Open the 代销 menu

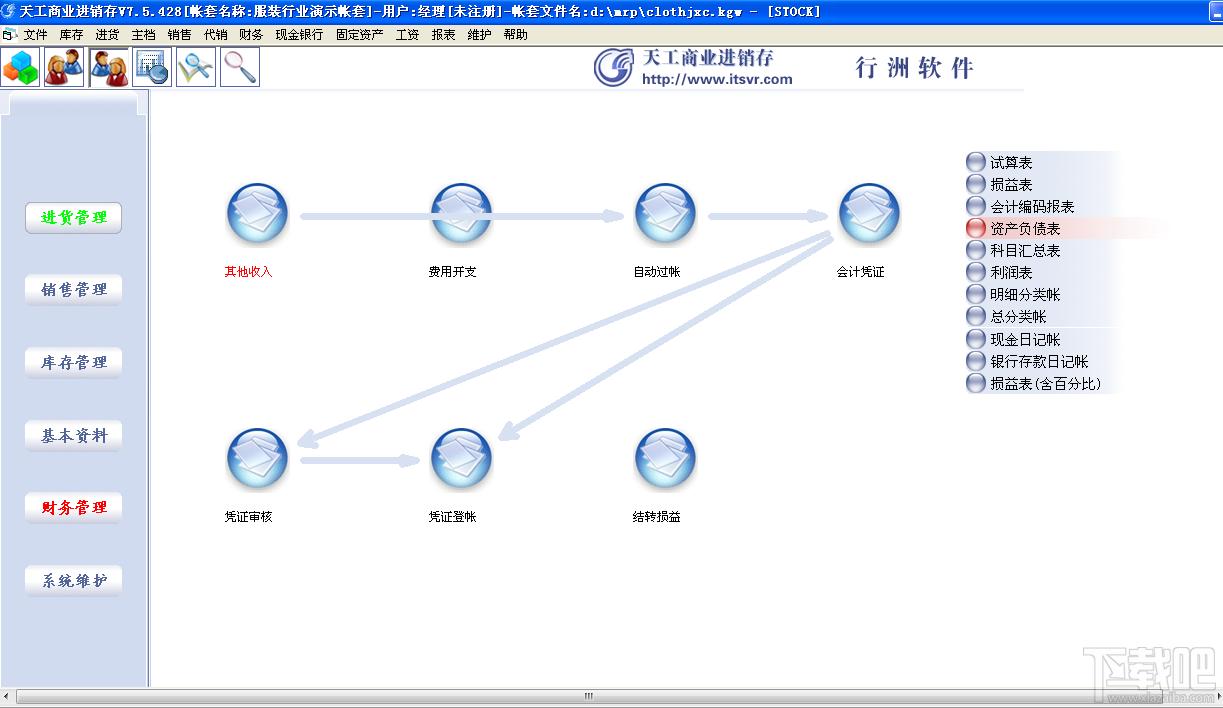[215, 34]
